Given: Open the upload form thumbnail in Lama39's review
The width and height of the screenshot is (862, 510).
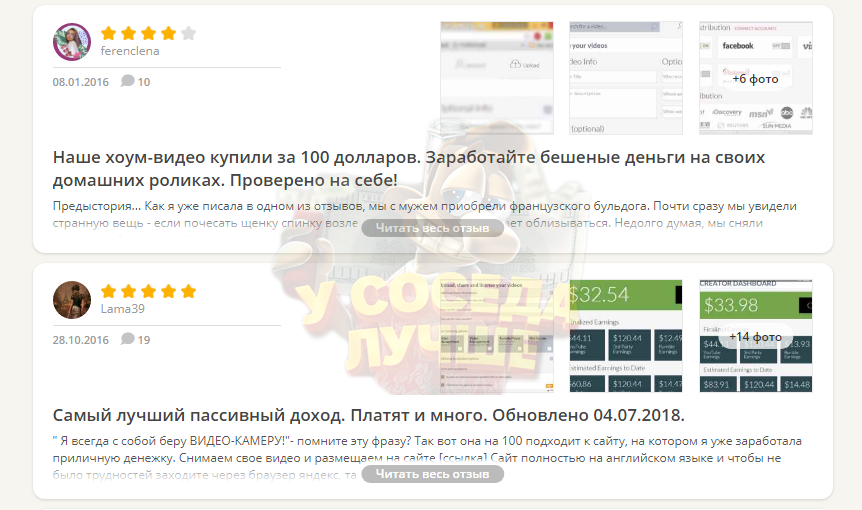Looking at the screenshot, I should 496,336.
